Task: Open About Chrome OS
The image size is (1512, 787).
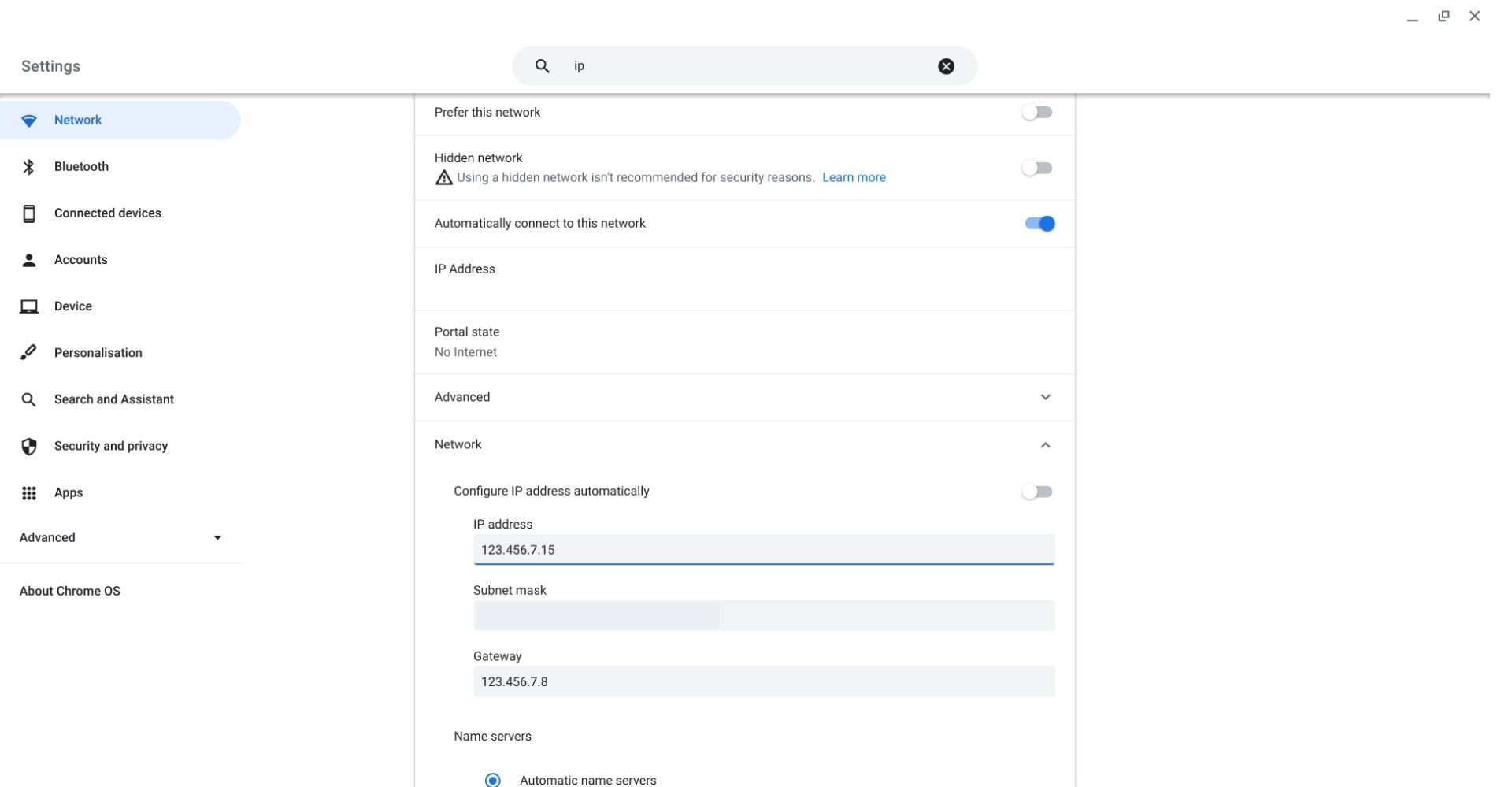Action: click(69, 591)
